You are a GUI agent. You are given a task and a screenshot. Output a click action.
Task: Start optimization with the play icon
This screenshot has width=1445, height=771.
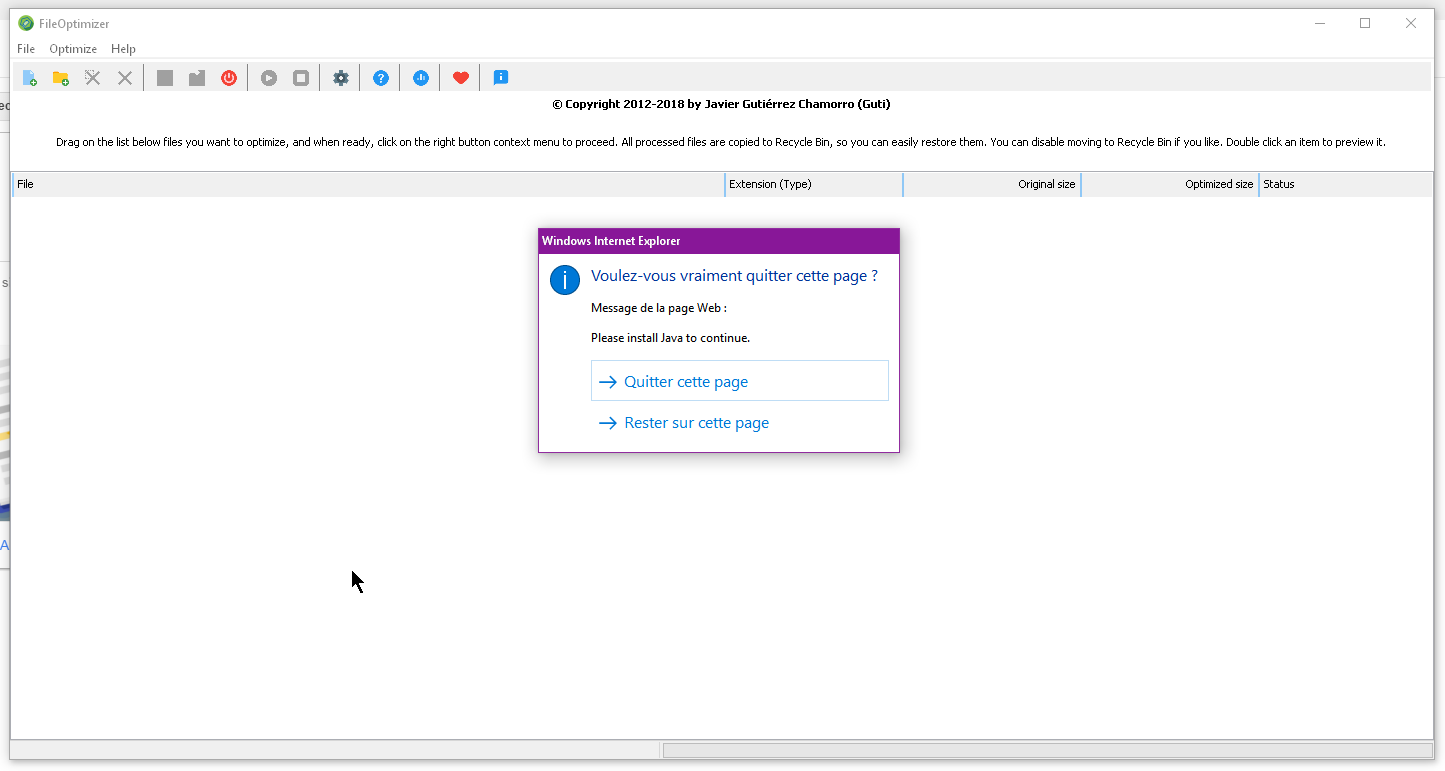[269, 78]
